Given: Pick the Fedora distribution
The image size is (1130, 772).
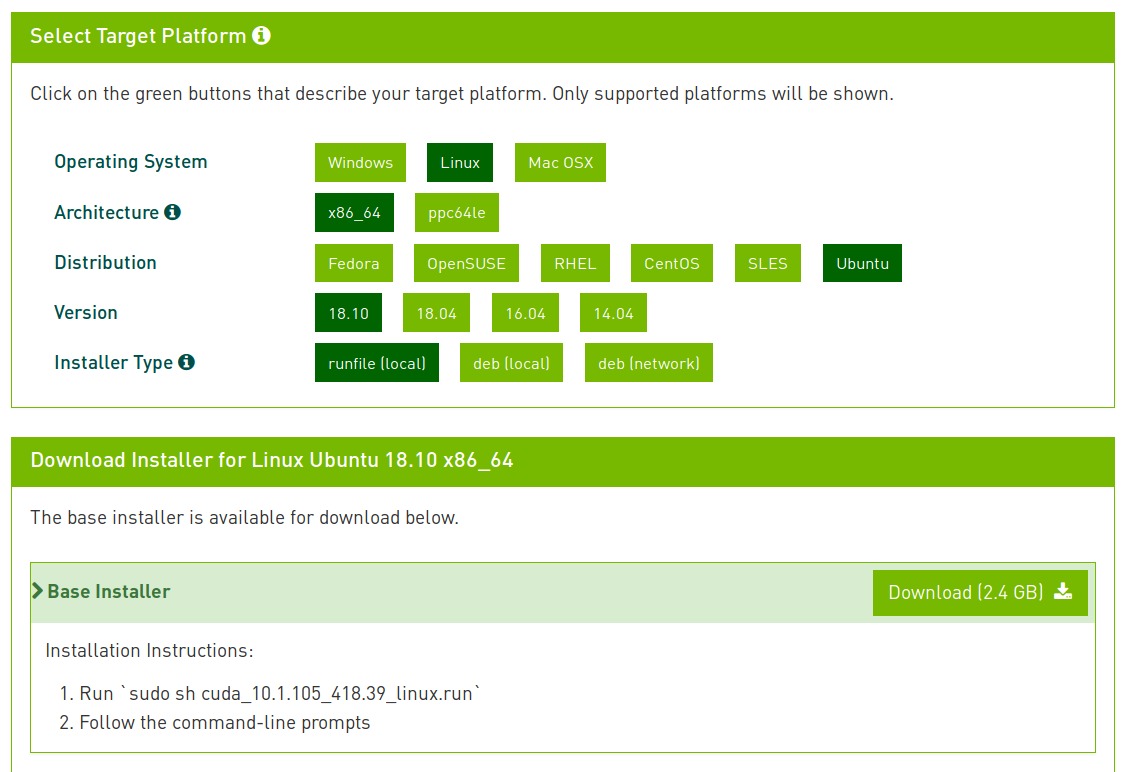Looking at the screenshot, I should 354,263.
